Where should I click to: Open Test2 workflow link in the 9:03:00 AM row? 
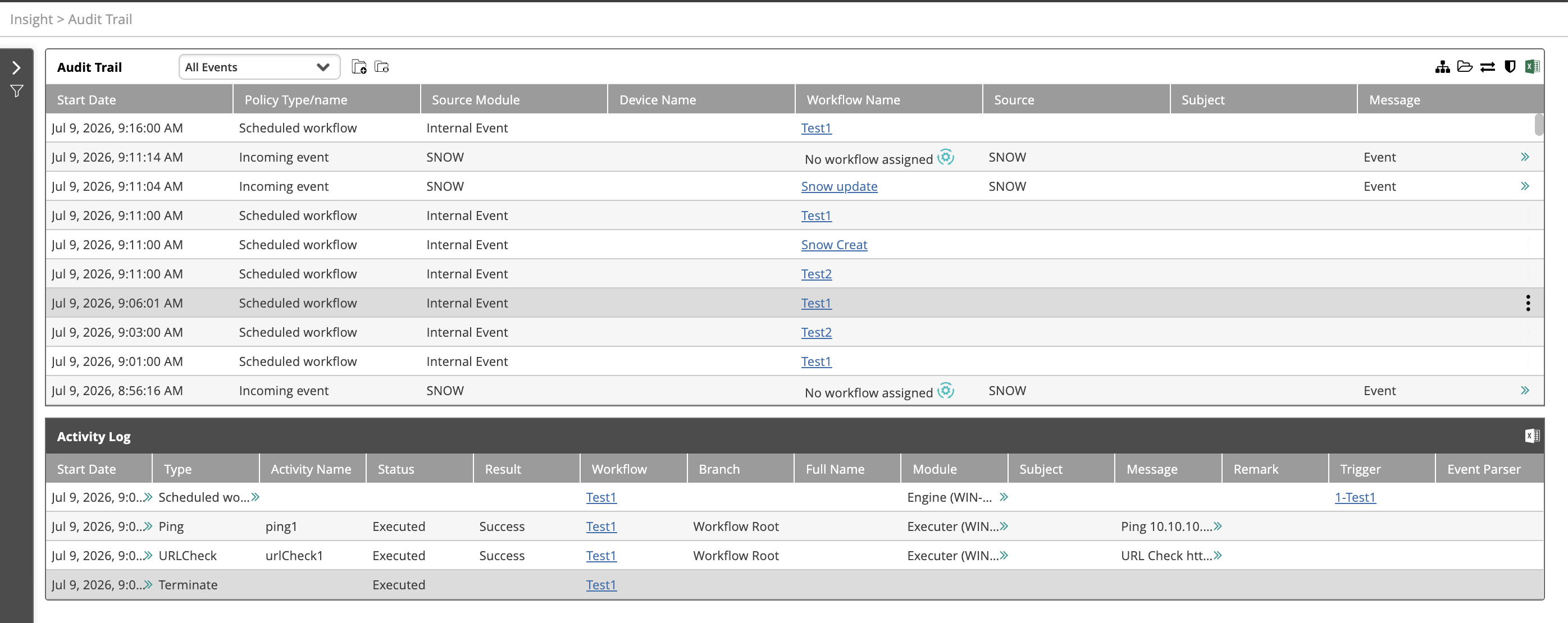(815, 333)
